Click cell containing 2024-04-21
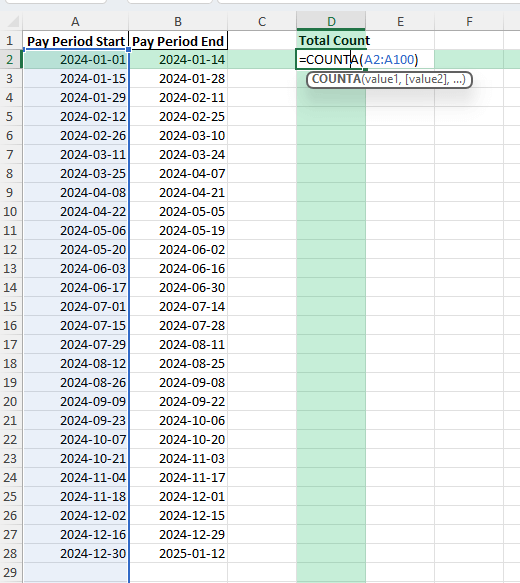The image size is (520, 583). click(178, 192)
